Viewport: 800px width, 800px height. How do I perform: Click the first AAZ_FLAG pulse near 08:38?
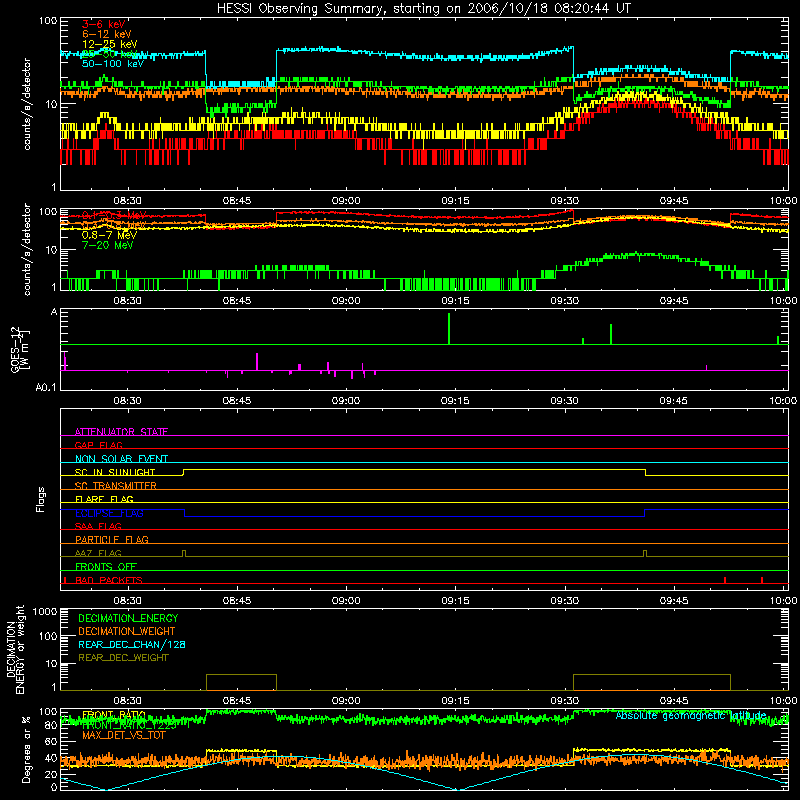pyautogui.click(x=184, y=554)
